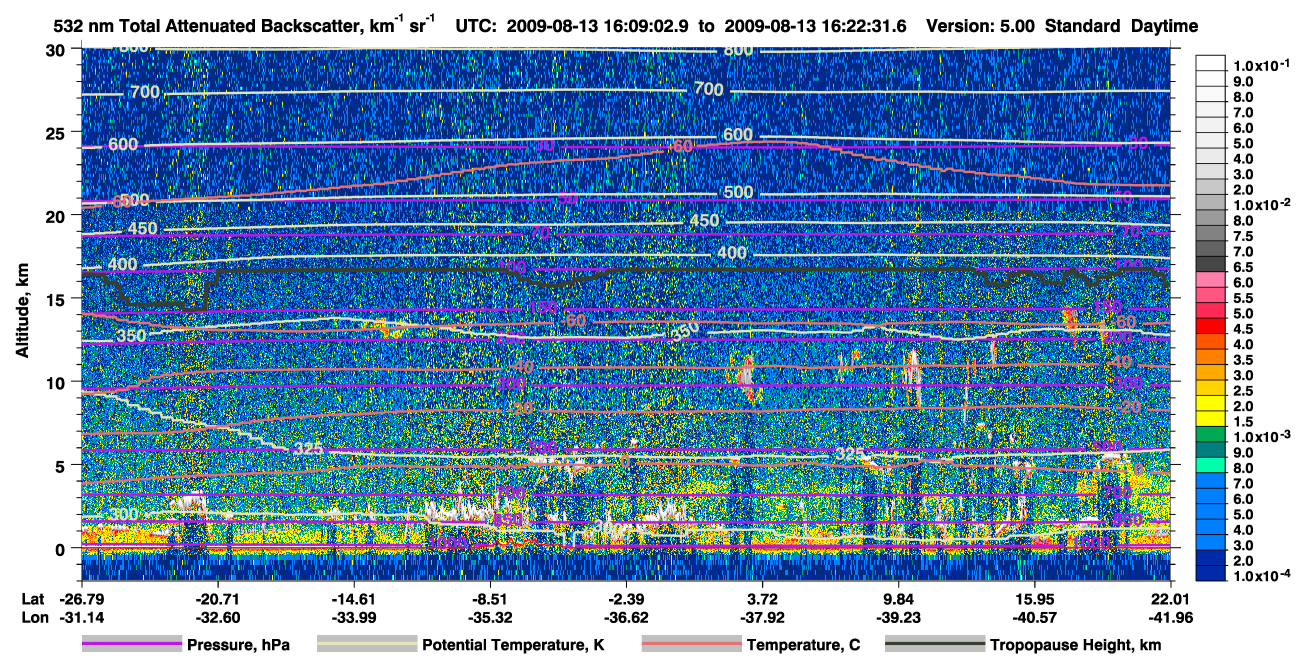Click the altitude axis tick '10'
This screenshot has width=1300, height=667.
pyautogui.click(x=57, y=381)
